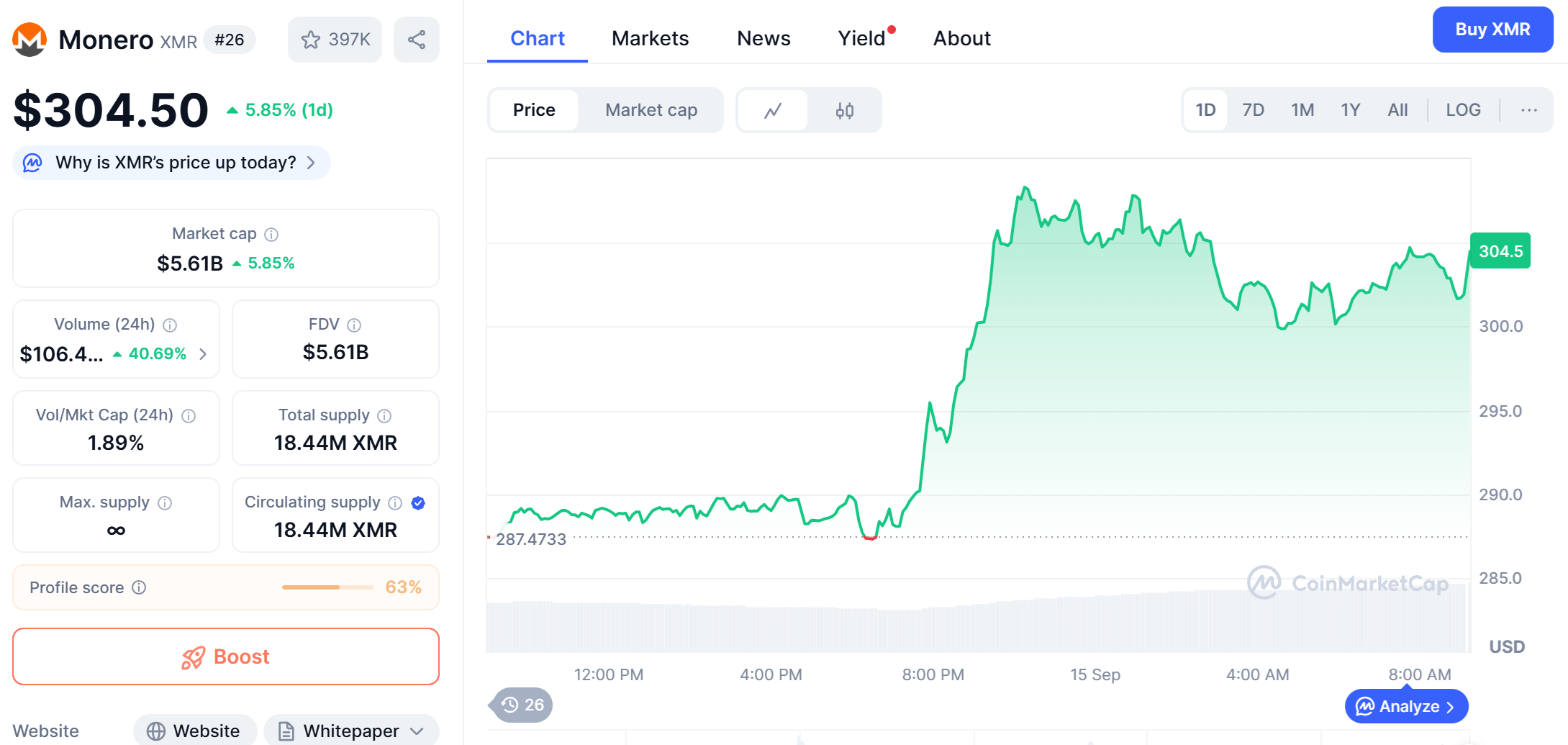Click the Profile score info icon
The image size is (1568, 745).
tap(140, 587)
